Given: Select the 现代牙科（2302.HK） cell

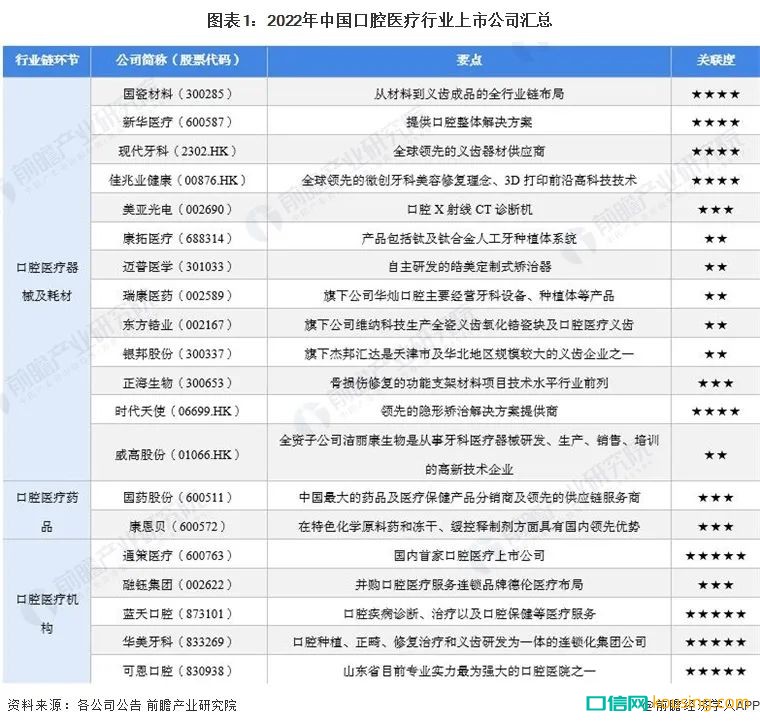Looking at the screenshot, I should point(178,151).
